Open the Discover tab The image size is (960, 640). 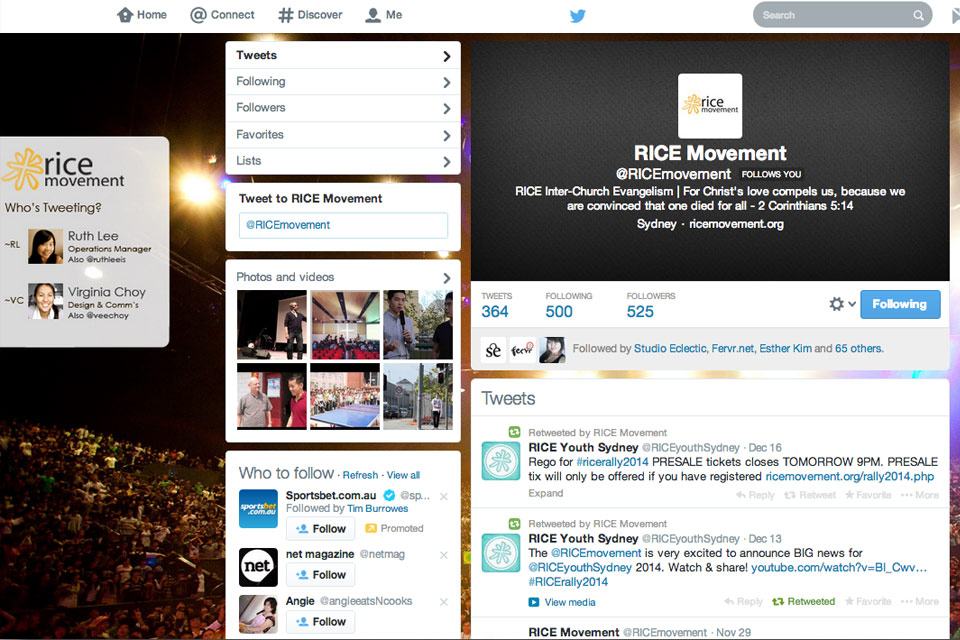click(x=310, y=15)
